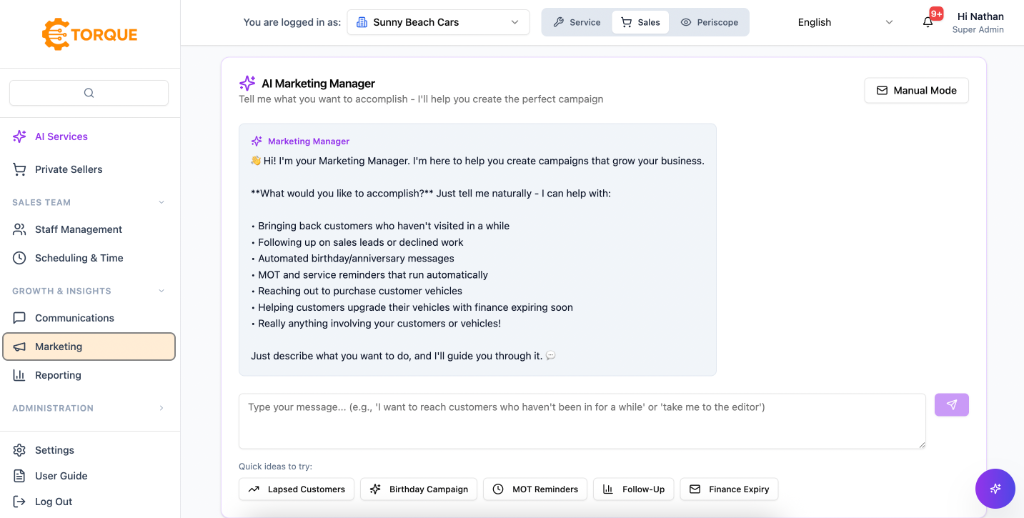Click the 'Marketing Manager' message header
The image size is (1024, 518).
pos(308,141)
